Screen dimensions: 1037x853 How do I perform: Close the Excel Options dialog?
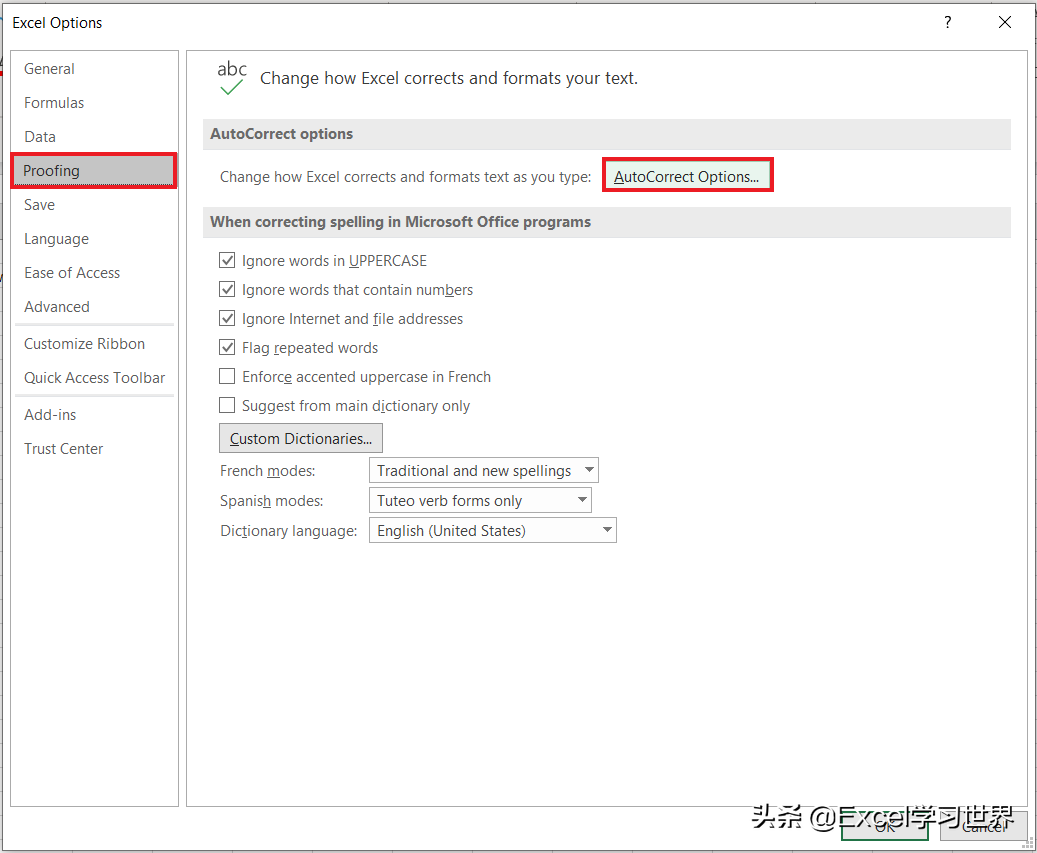[1005, 22]
